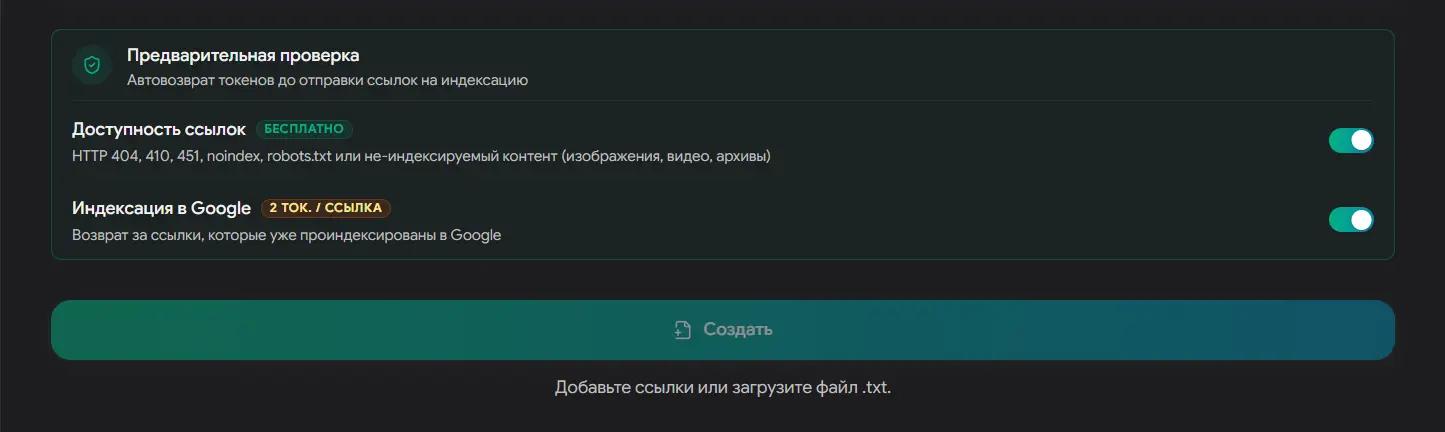Click the Добавьте ссылки или загрузите файл hint
The image size is (1445, 432).
tap(723, 387)
